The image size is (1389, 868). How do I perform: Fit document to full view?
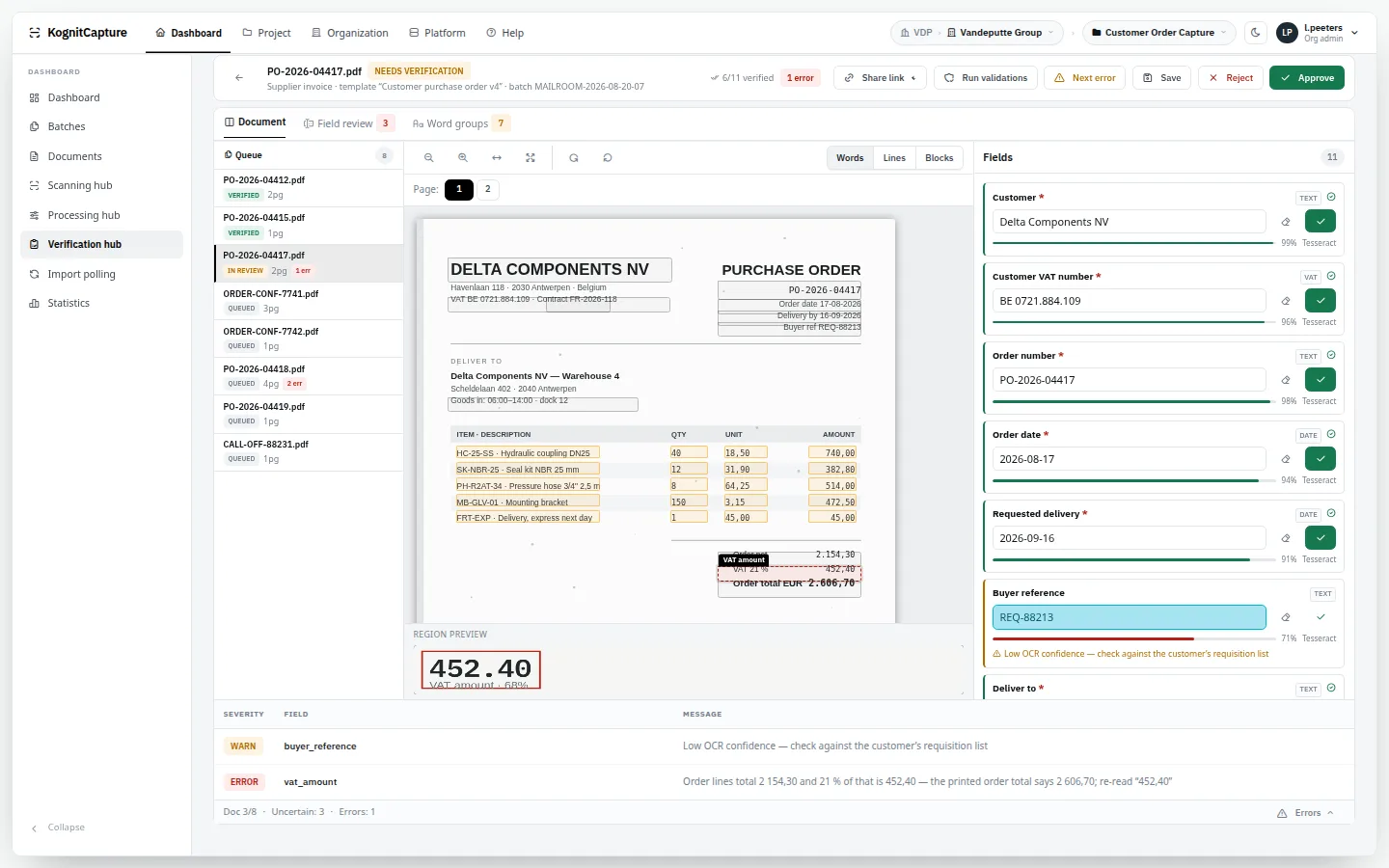pos(531,158)
